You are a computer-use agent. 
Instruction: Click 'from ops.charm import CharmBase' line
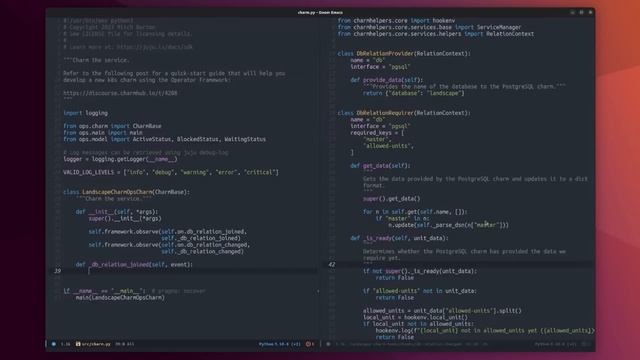[112, 126]
